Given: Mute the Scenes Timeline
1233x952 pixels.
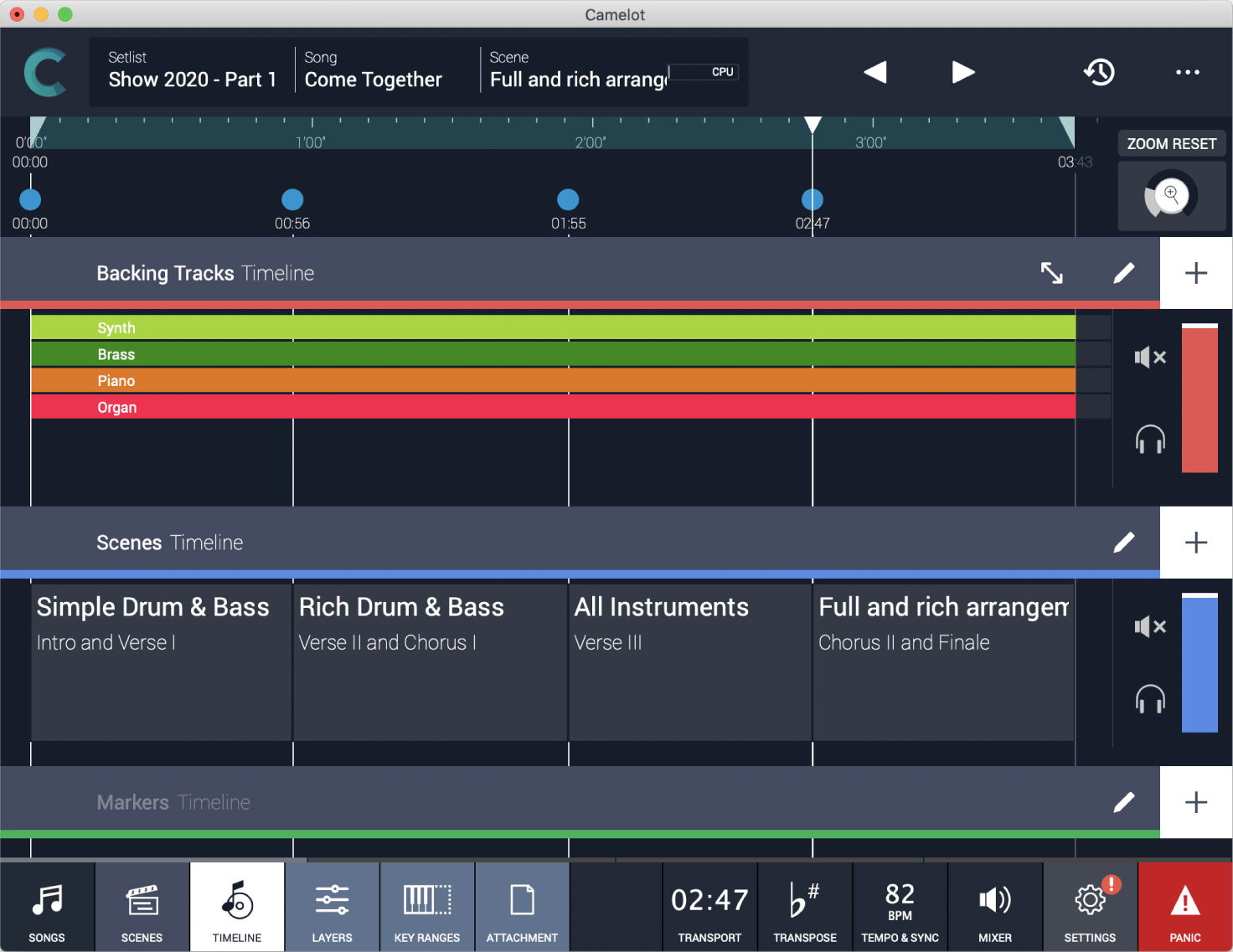Looking at the screenshot, I should point(1149,626).
